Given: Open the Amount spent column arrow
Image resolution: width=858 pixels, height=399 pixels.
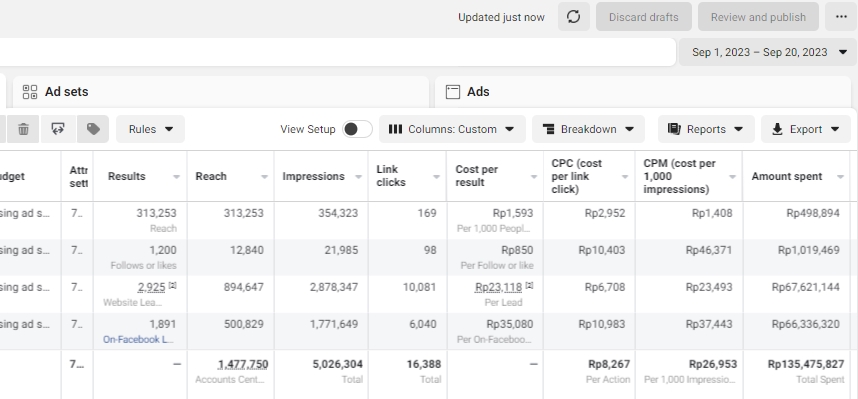Looking at the screenshot, I should [840, 177].
